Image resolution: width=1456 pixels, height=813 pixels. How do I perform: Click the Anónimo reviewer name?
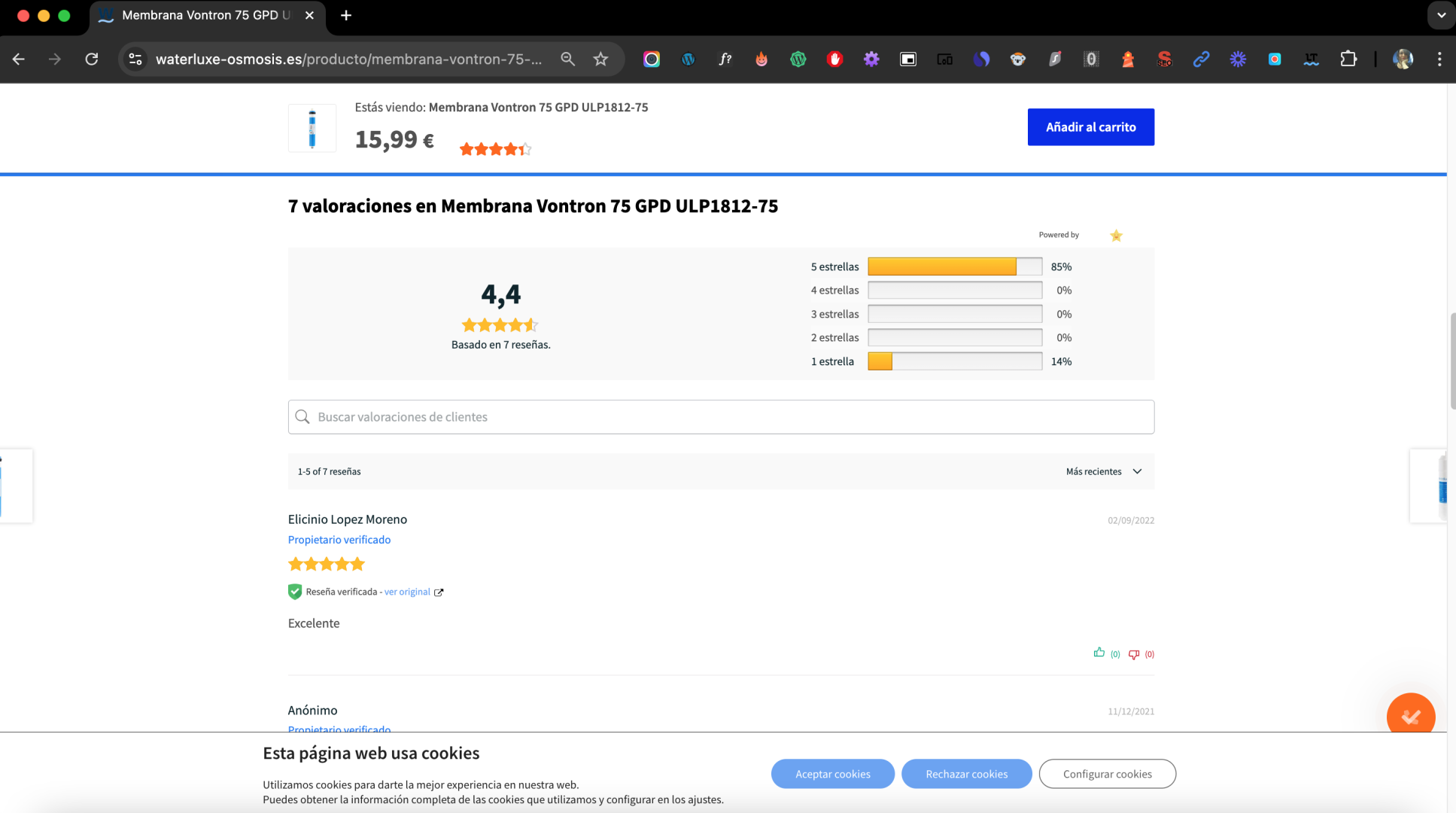[x=312, y=710]
